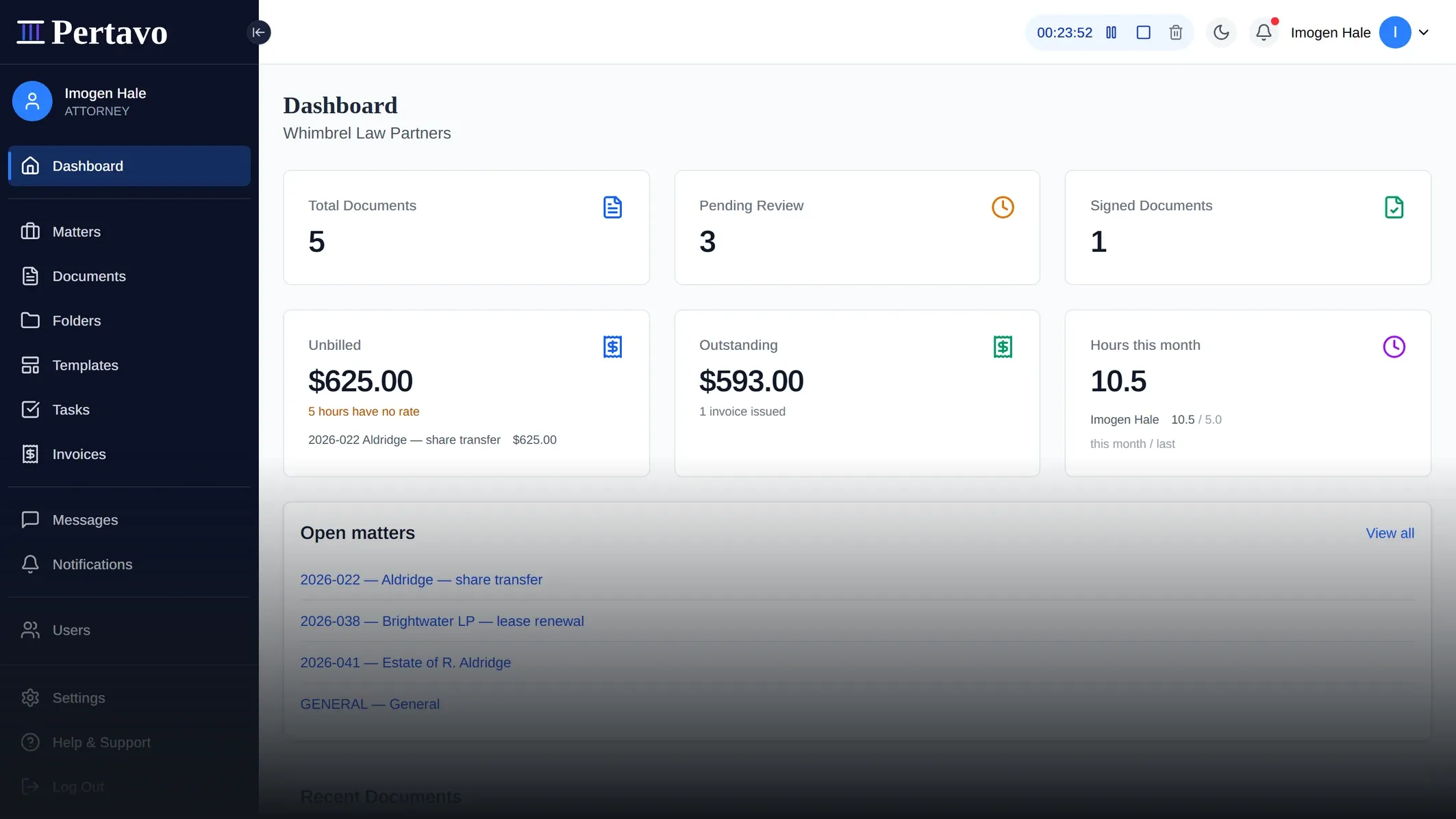This screenshot has height=819, width=1456.
Task: Stop the timer with square icon
Action: click(x=1143, y=32)
